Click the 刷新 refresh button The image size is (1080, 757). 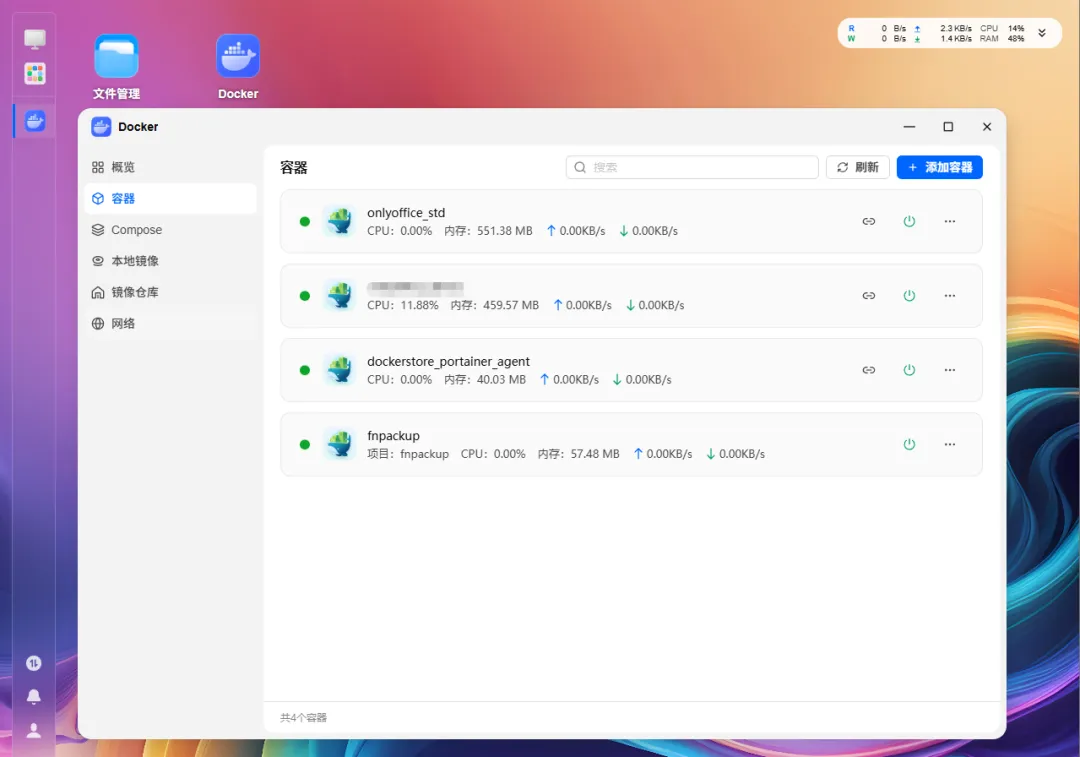pos(858,167)
